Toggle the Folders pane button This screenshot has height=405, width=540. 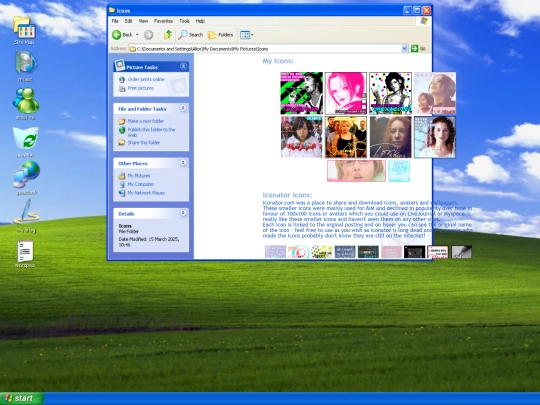point(220,35)
